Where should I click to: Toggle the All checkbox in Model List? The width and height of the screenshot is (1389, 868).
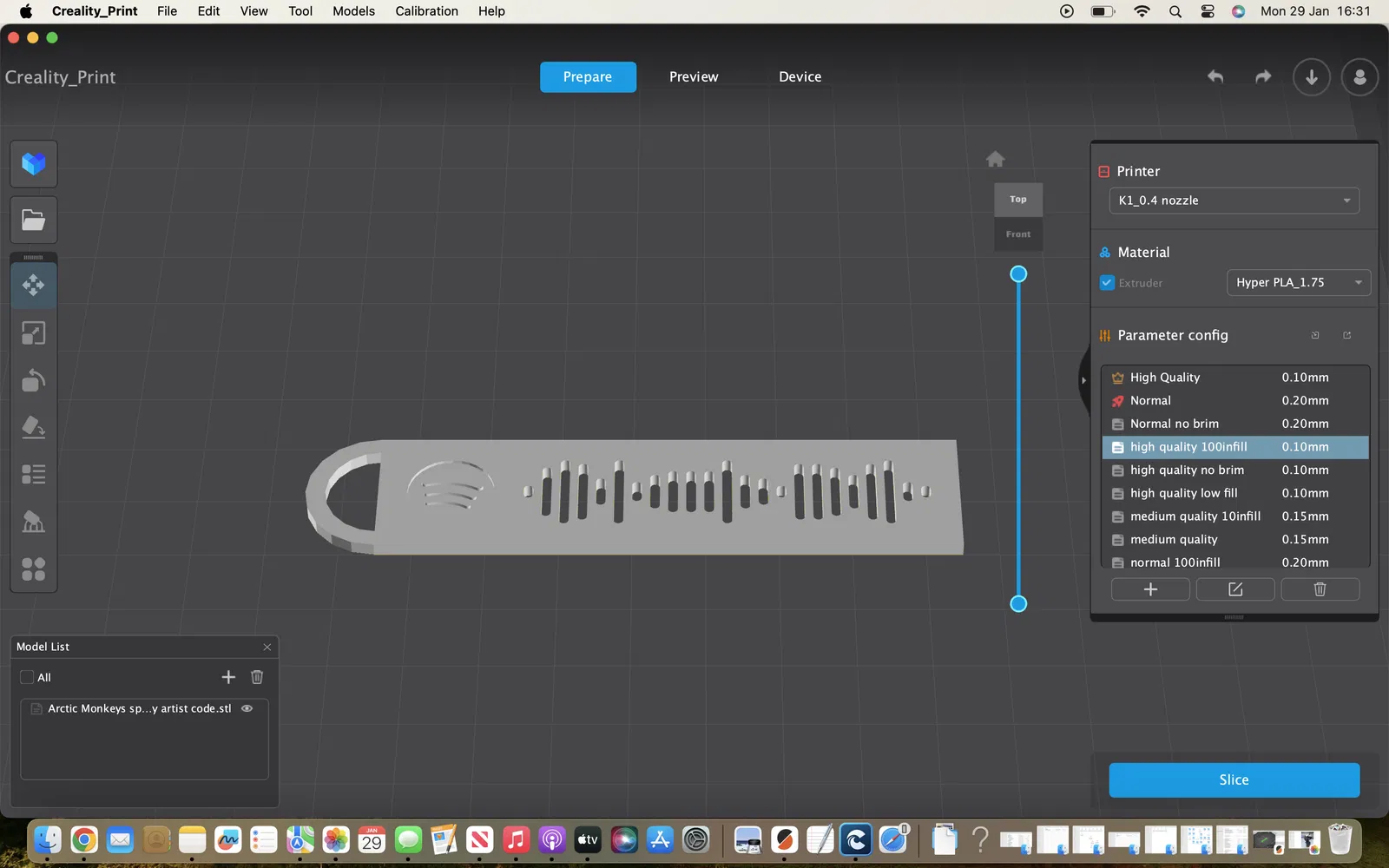pyautogui.click(x=27, y=677)
